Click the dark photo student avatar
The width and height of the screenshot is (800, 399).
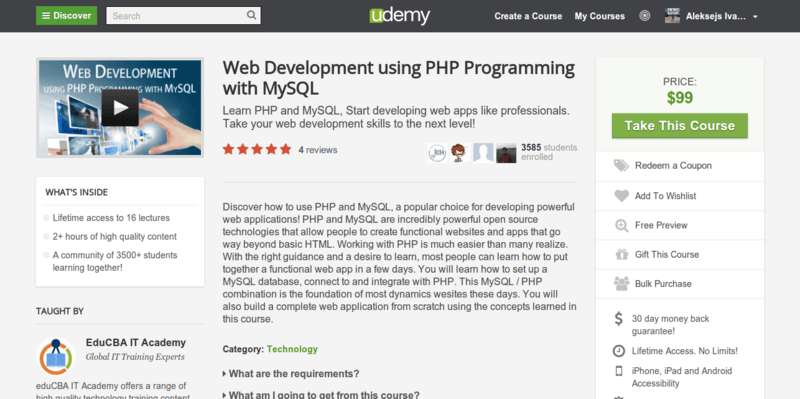(506, 153)
